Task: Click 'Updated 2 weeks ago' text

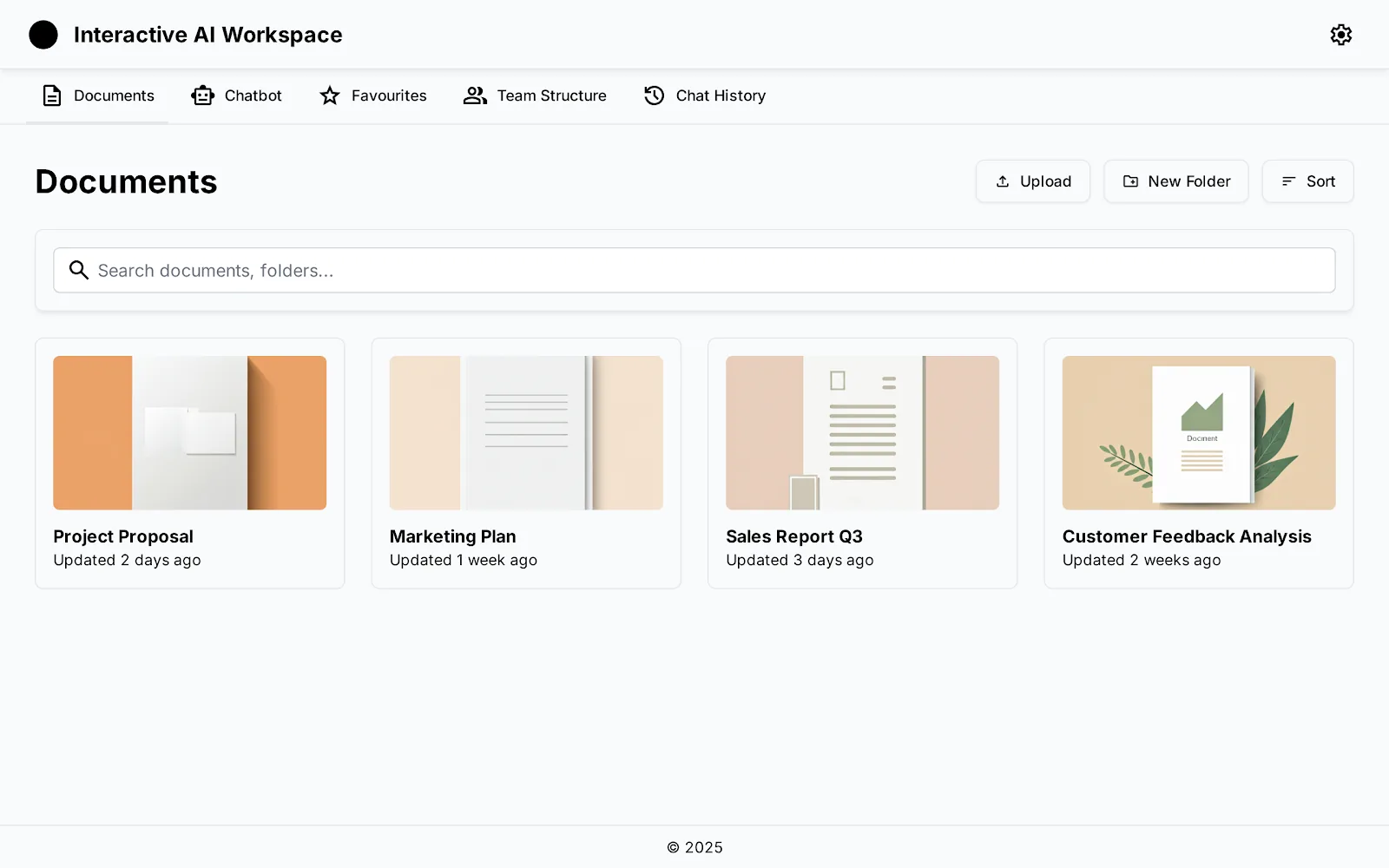Action: 1142,561
